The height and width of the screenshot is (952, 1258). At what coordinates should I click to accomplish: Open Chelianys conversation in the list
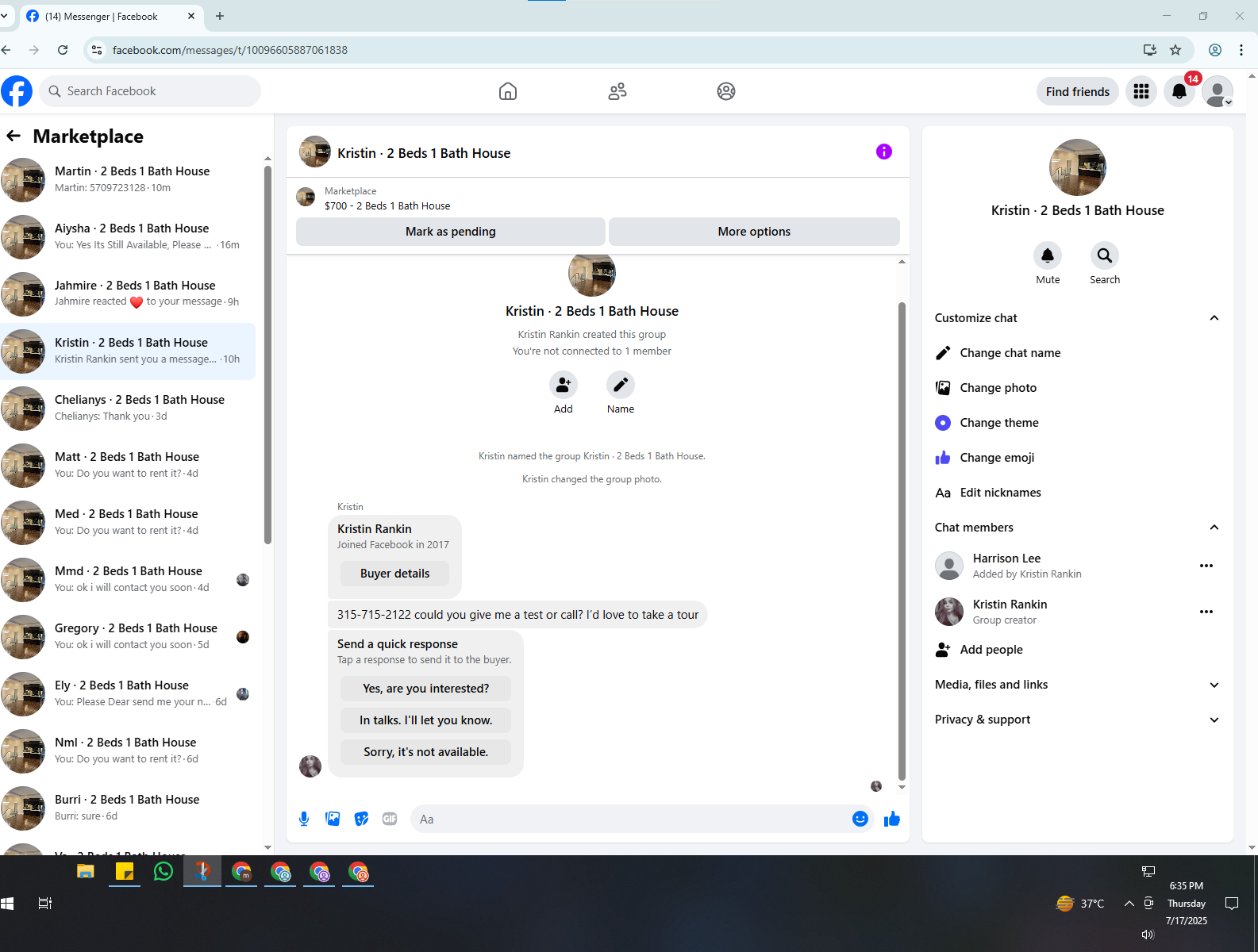tap(128, 409)
